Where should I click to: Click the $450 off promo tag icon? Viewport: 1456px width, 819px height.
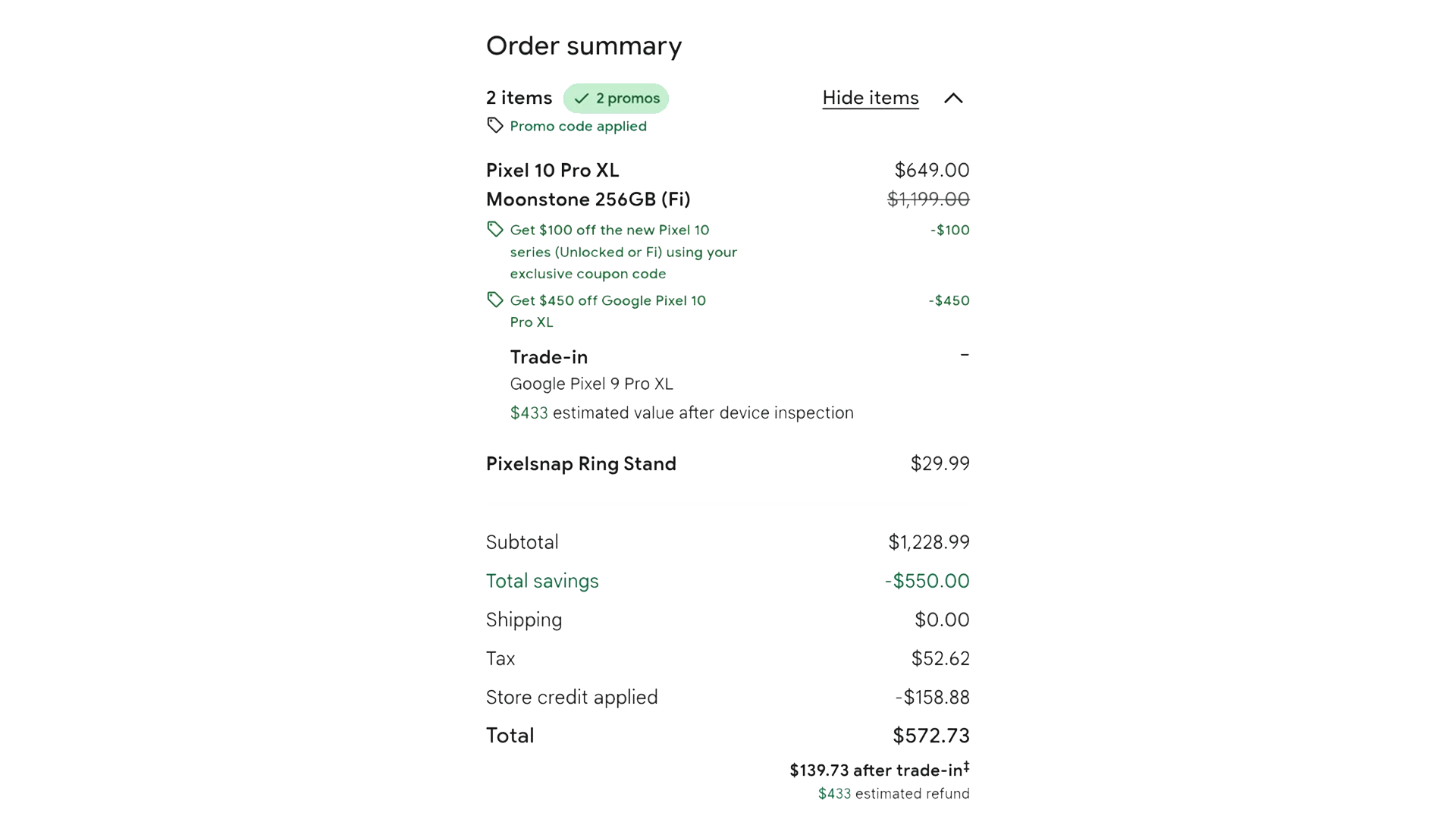495,300
